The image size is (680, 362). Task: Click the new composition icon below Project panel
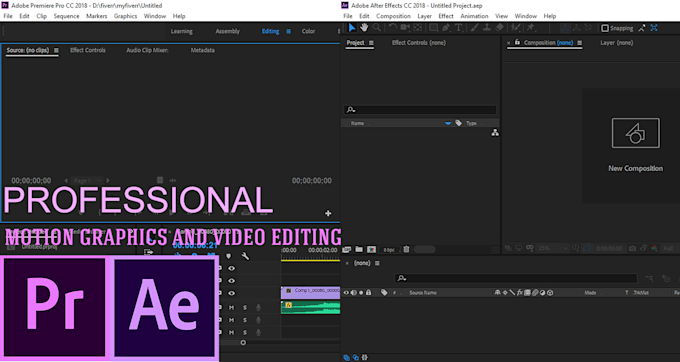coord(371,249)
